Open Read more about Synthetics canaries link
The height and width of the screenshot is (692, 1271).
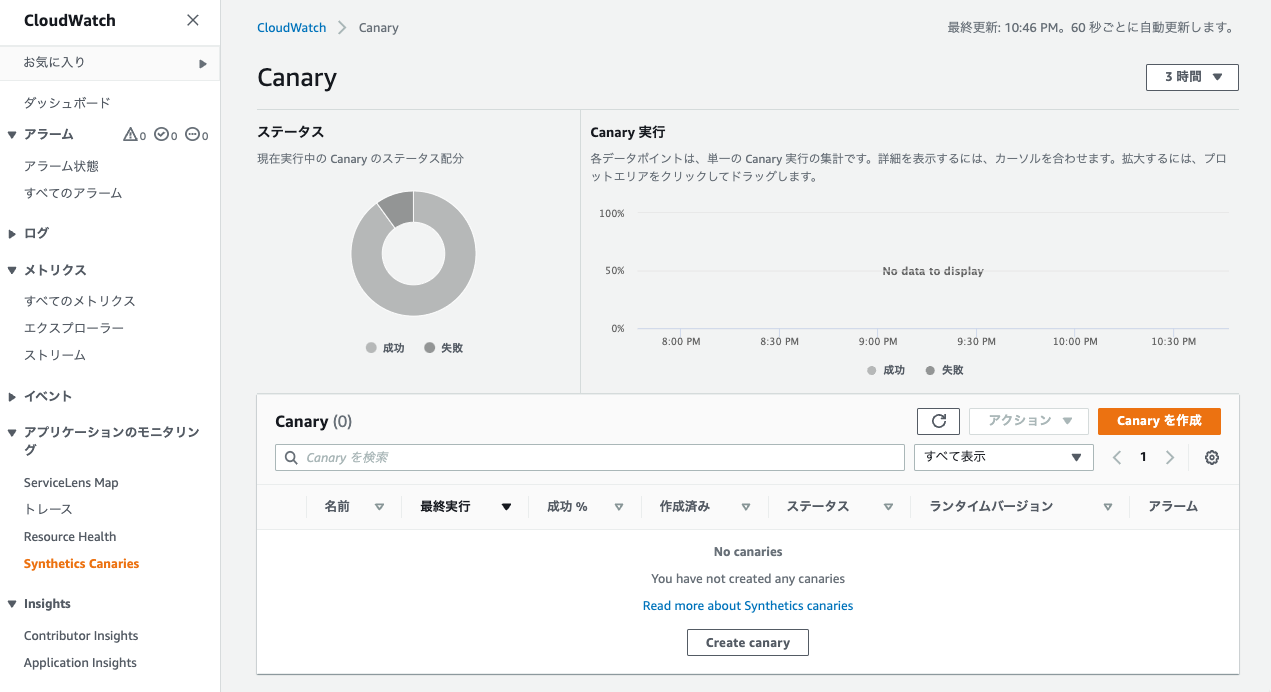(x=748, y=606)
